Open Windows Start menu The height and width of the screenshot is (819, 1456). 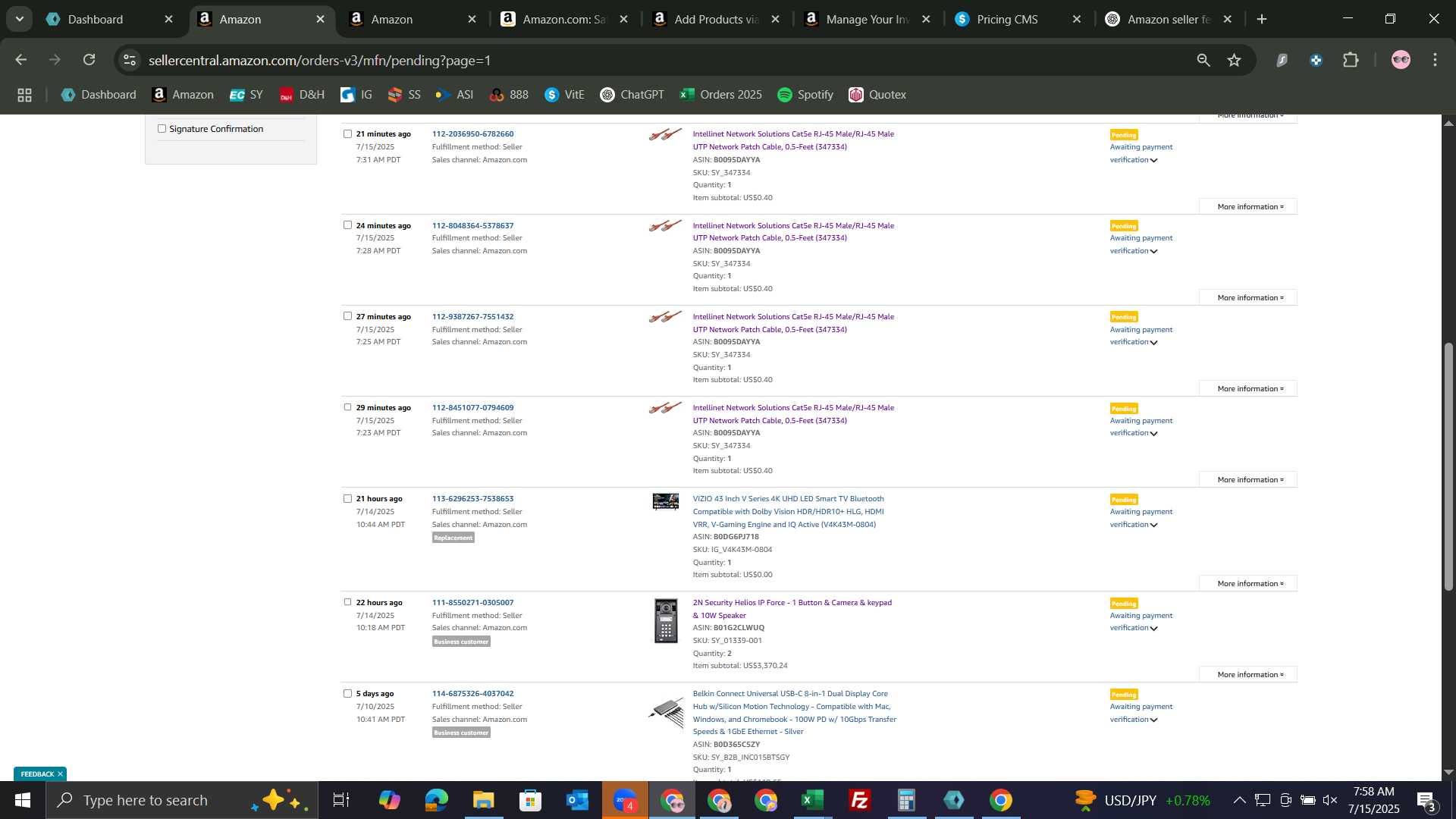(x=23, y=800)
